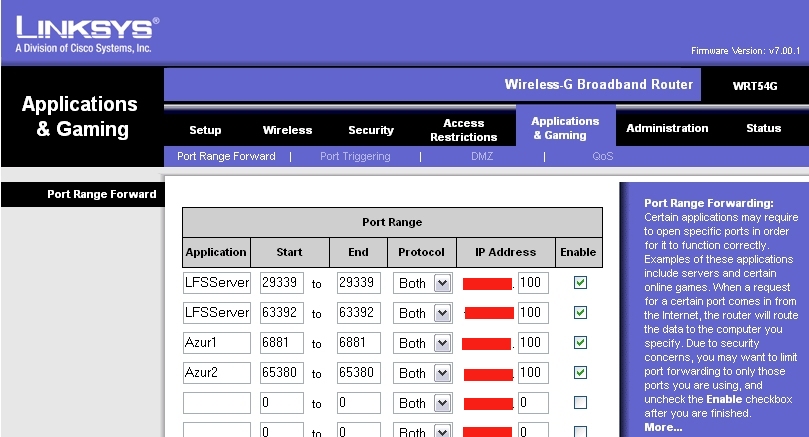
Task: Open the Status tab
Action: pyautogui.click(x=764, y=128)
